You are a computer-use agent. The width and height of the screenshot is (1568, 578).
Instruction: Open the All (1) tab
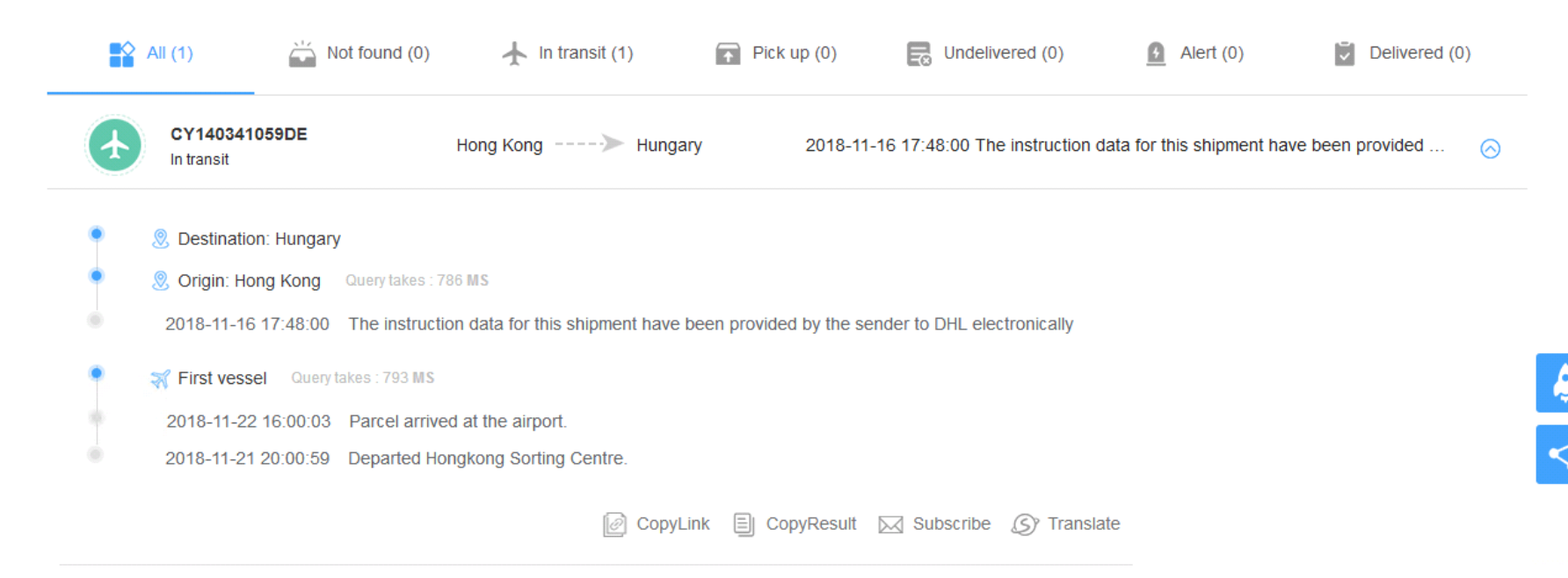click(x=151, y=54)
